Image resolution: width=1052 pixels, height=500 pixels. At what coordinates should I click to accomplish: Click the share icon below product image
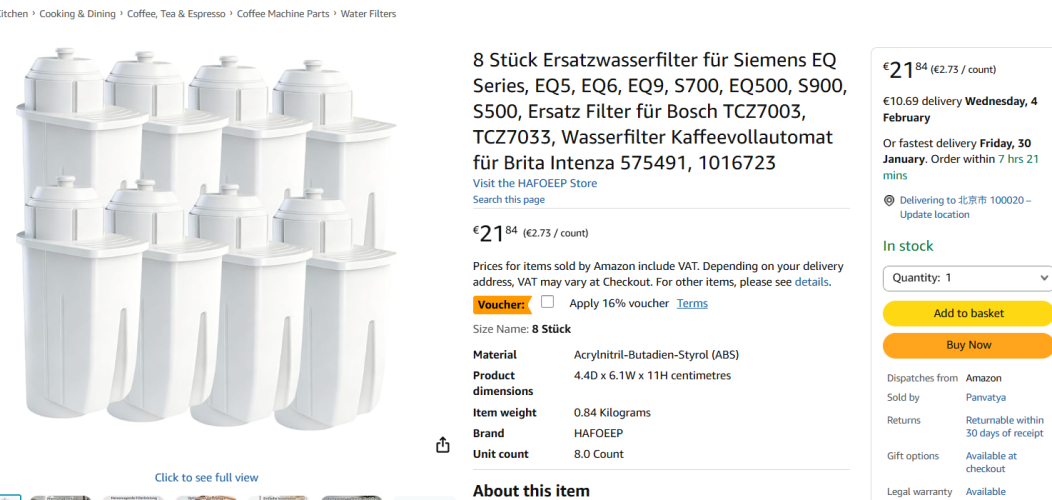(x=443, y=445)
